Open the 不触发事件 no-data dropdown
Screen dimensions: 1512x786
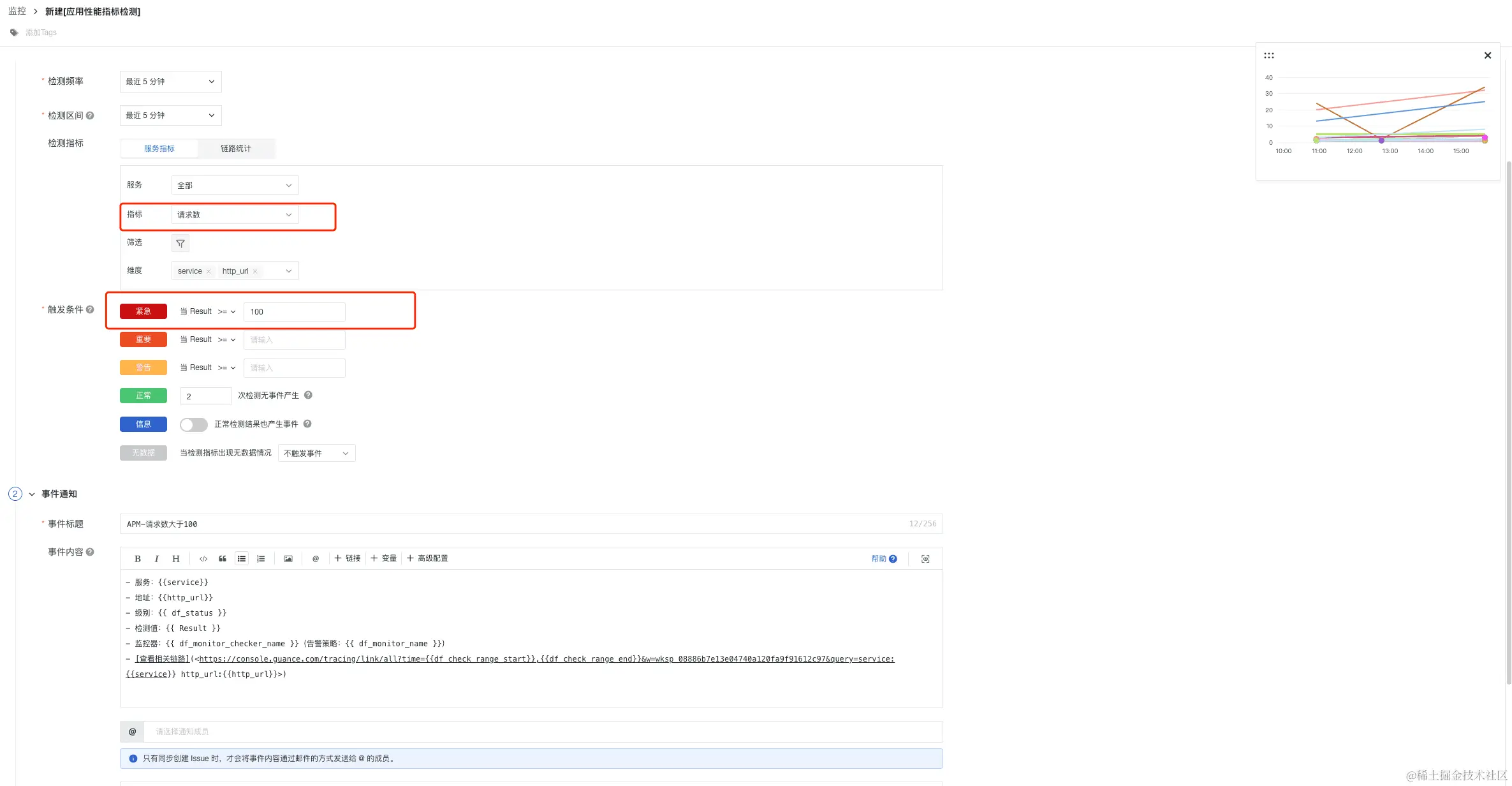pos(316,454)
